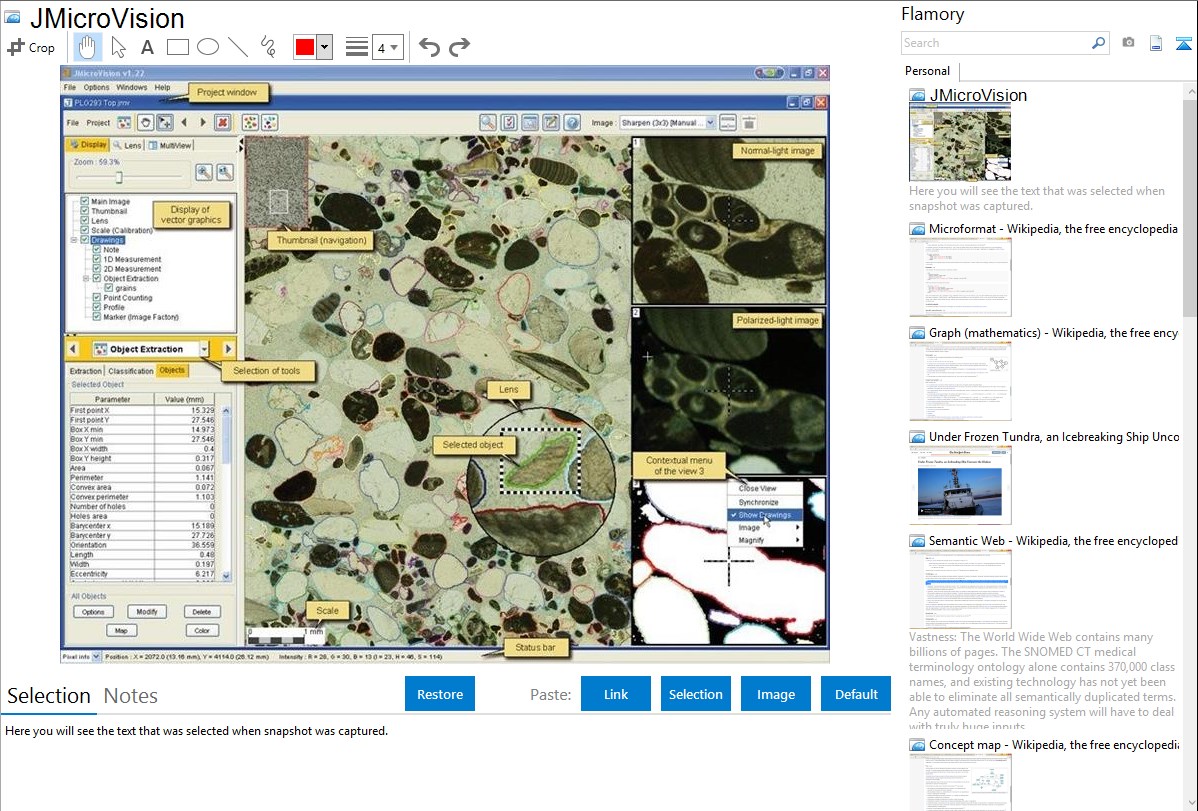Viewport: 1198px width, 811px height.
Task: Click the Image paste button
Action: click(x=776, y=694)
